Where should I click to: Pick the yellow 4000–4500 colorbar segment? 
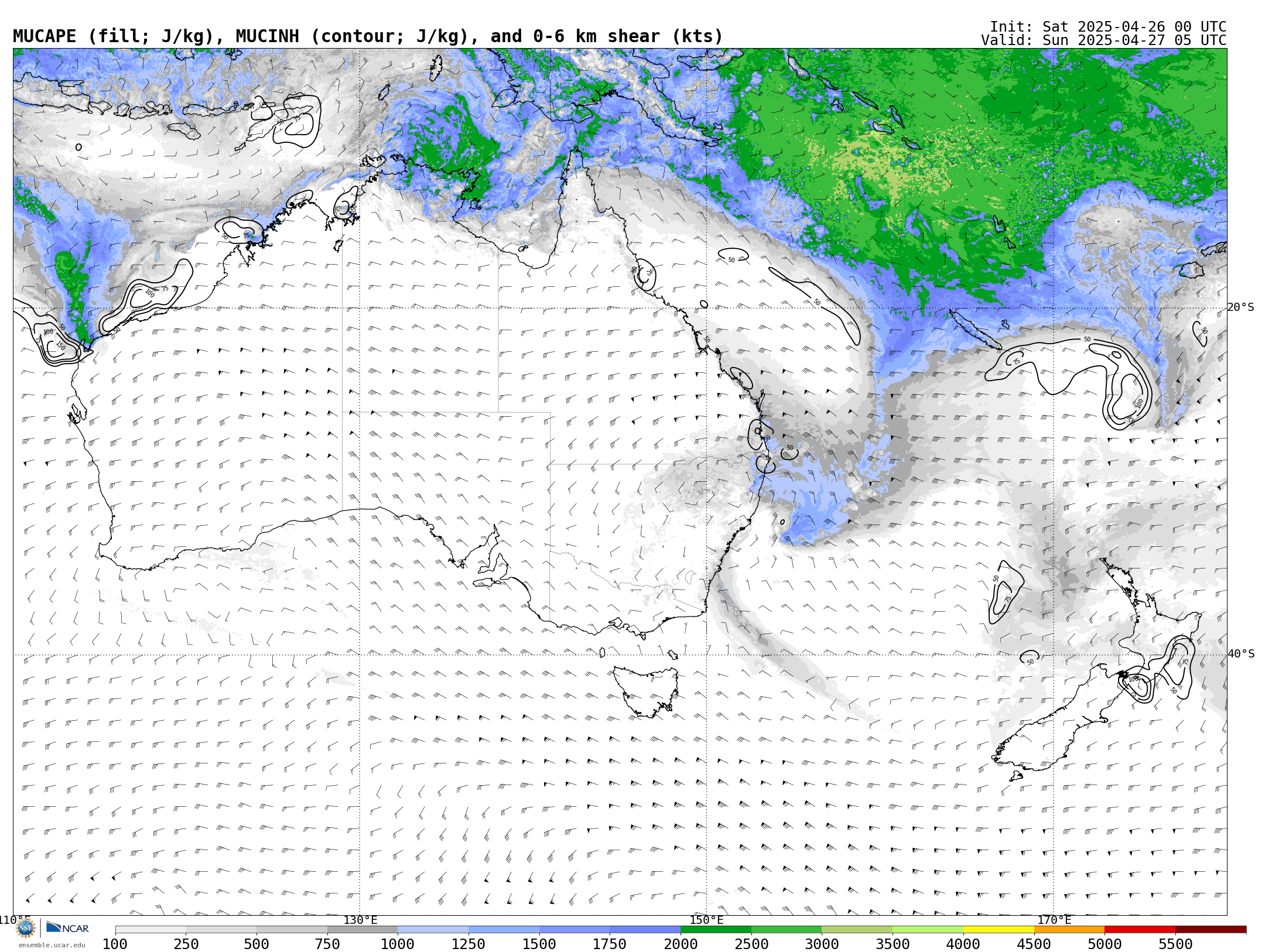coord(999,930)
